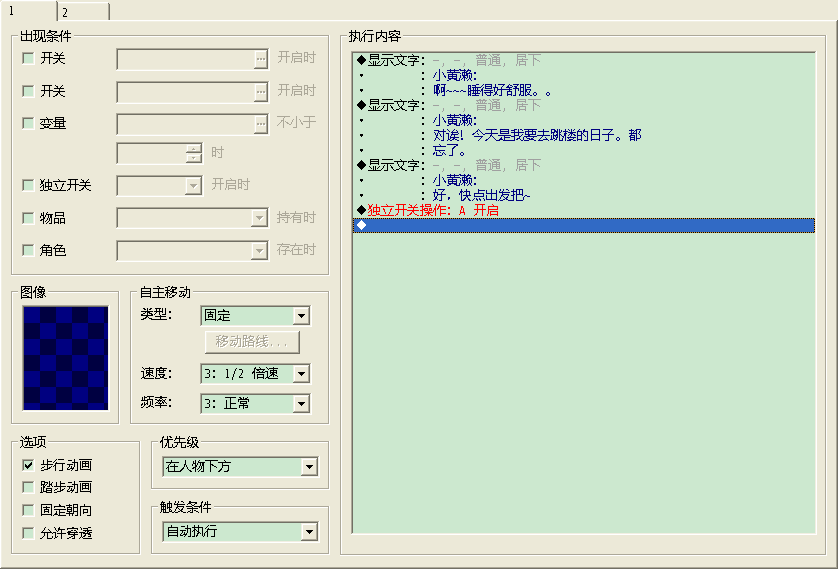Switch to event page tab 2
This screenshot has height=569, width=838.
point(83,11)
